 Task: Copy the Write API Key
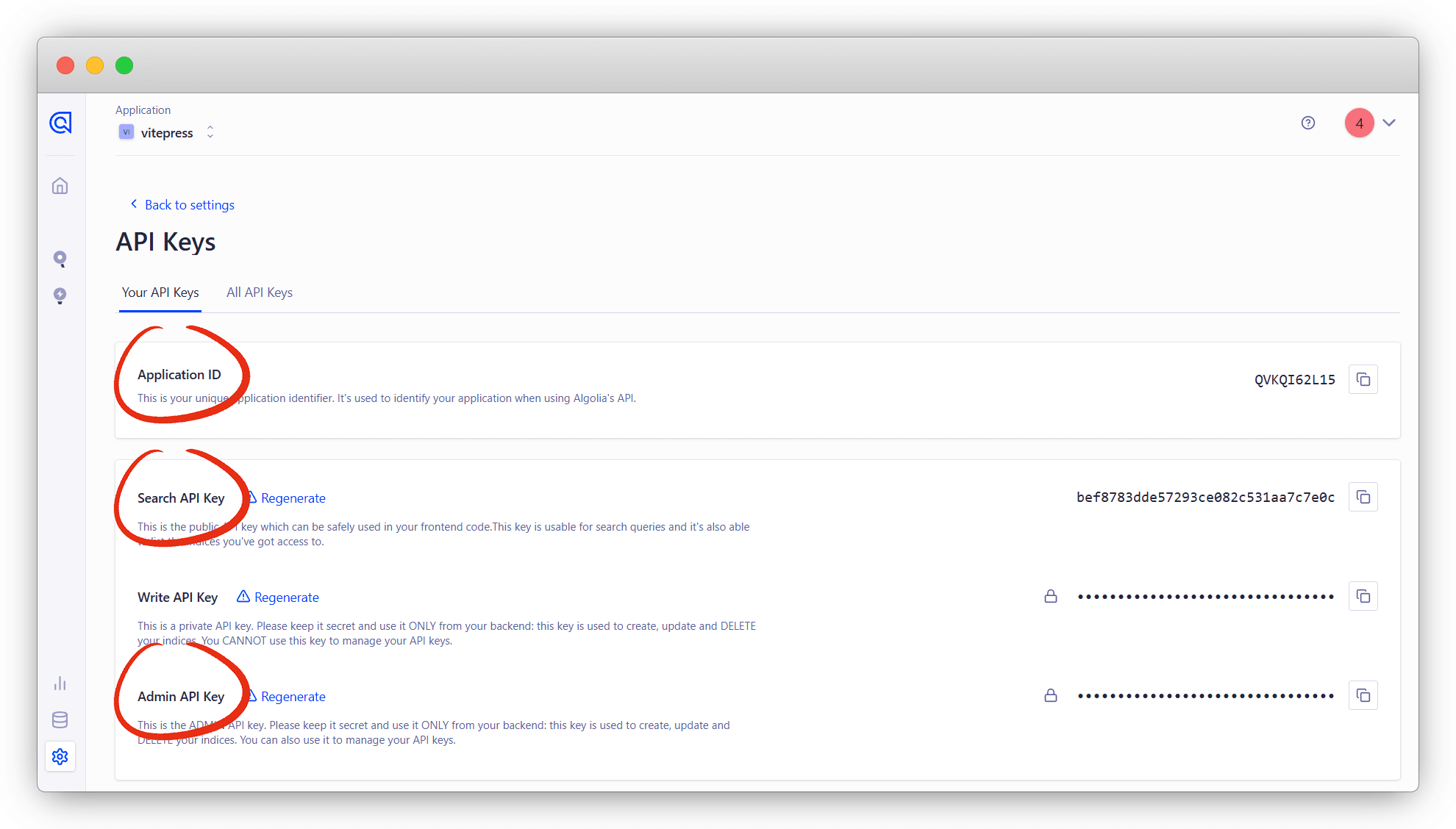point(1363,596)
